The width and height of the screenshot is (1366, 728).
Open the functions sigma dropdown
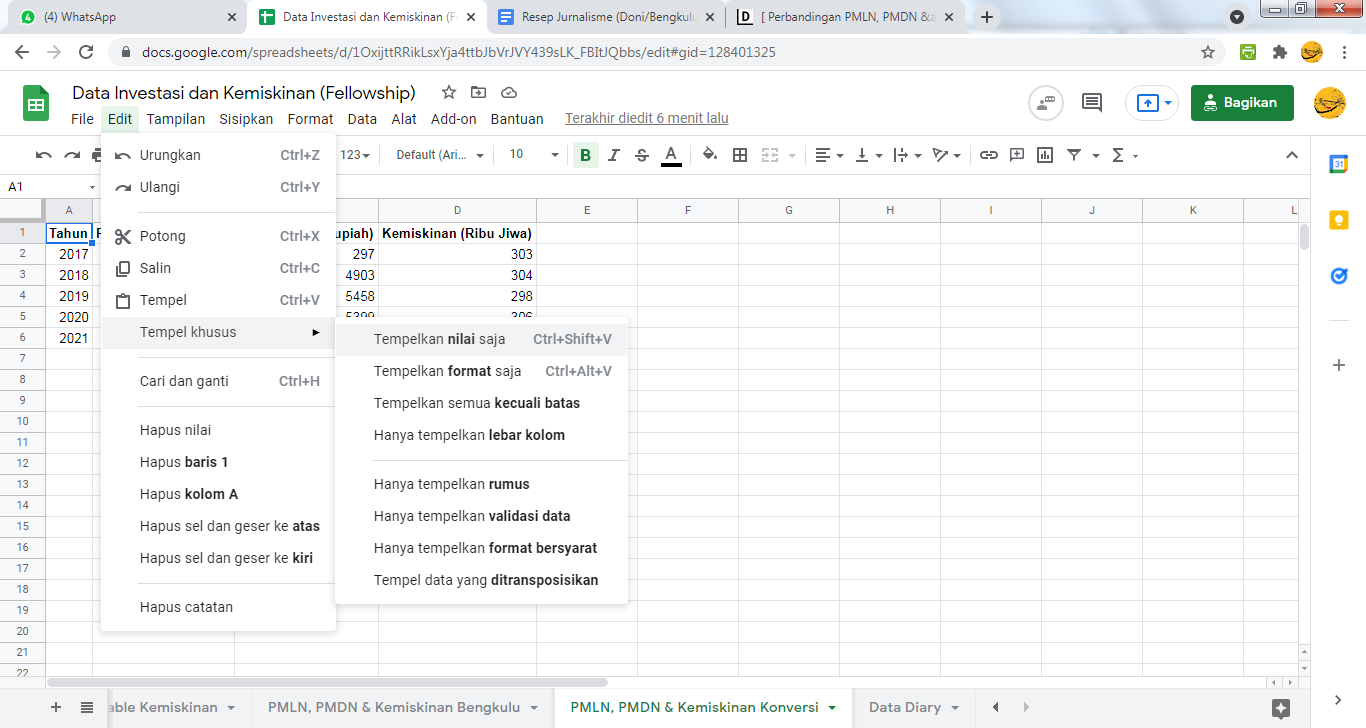[1124, 155]
